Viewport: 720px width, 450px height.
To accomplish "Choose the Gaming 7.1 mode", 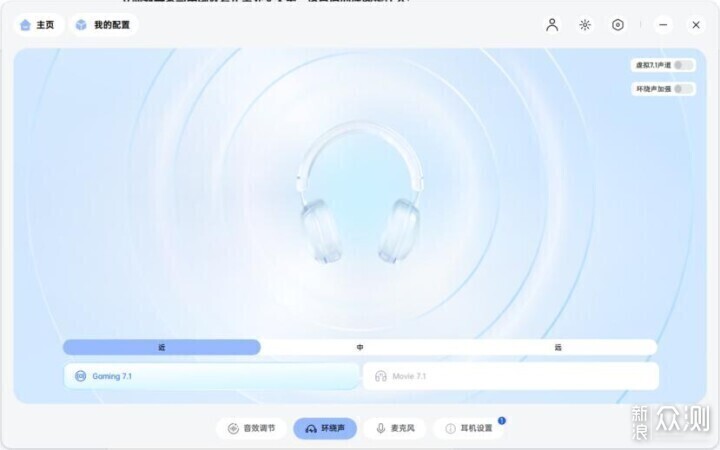I will [211, 376].
